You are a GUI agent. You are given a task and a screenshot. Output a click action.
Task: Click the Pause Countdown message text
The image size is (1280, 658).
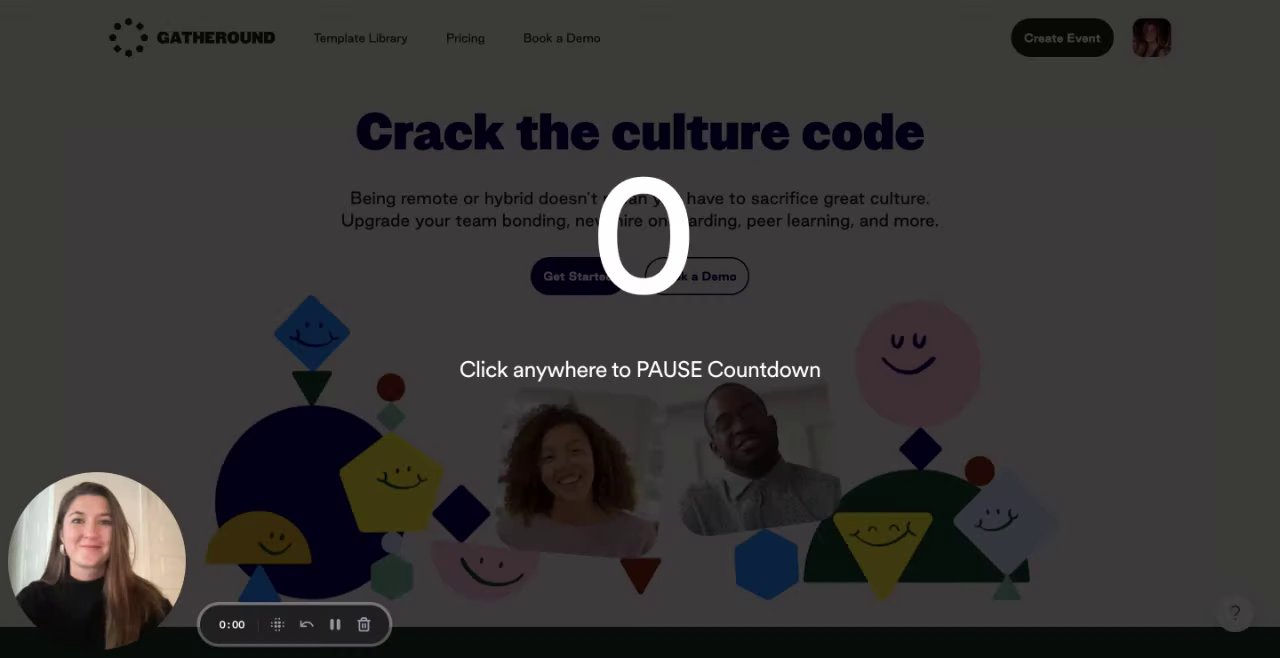coord(640,369)
